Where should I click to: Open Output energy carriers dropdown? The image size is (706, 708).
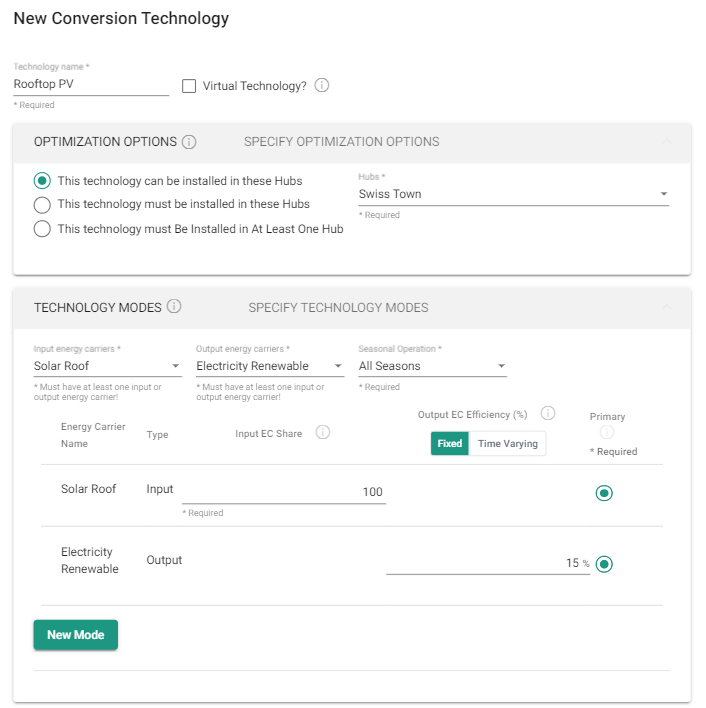[269, 366]
